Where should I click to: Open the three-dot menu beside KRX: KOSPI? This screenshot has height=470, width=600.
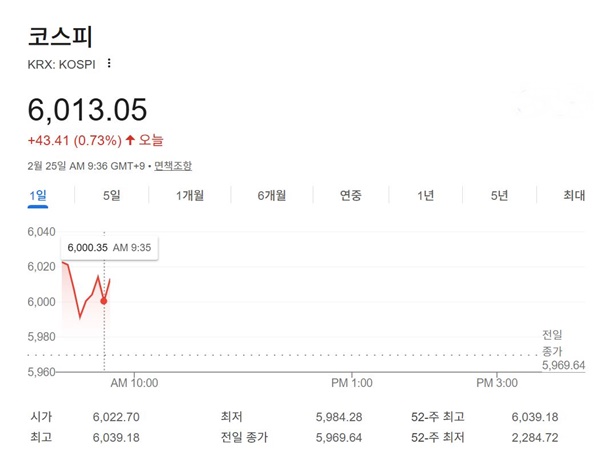109,64
